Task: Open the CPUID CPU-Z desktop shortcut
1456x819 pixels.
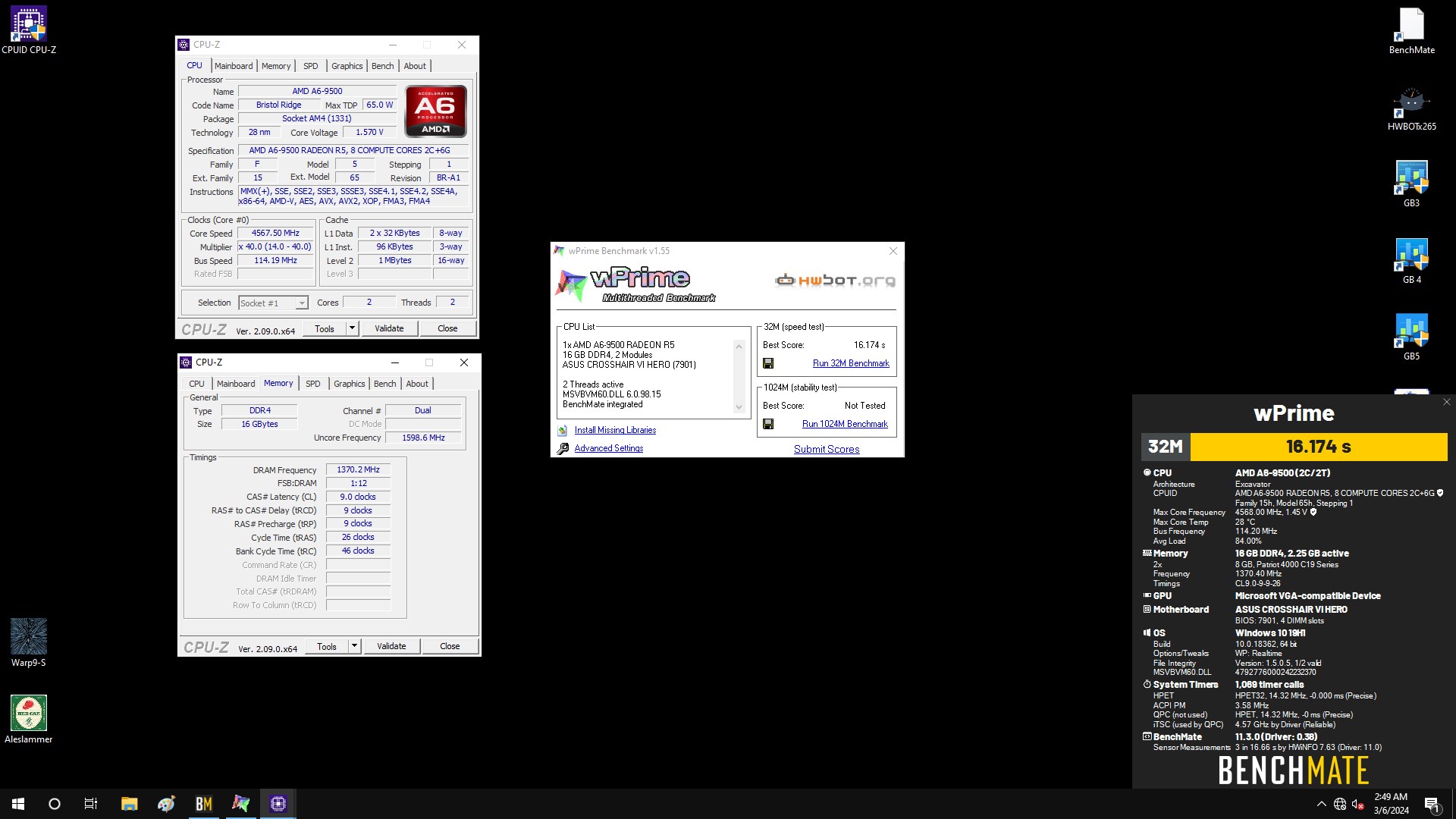Action: click(29, 30)
